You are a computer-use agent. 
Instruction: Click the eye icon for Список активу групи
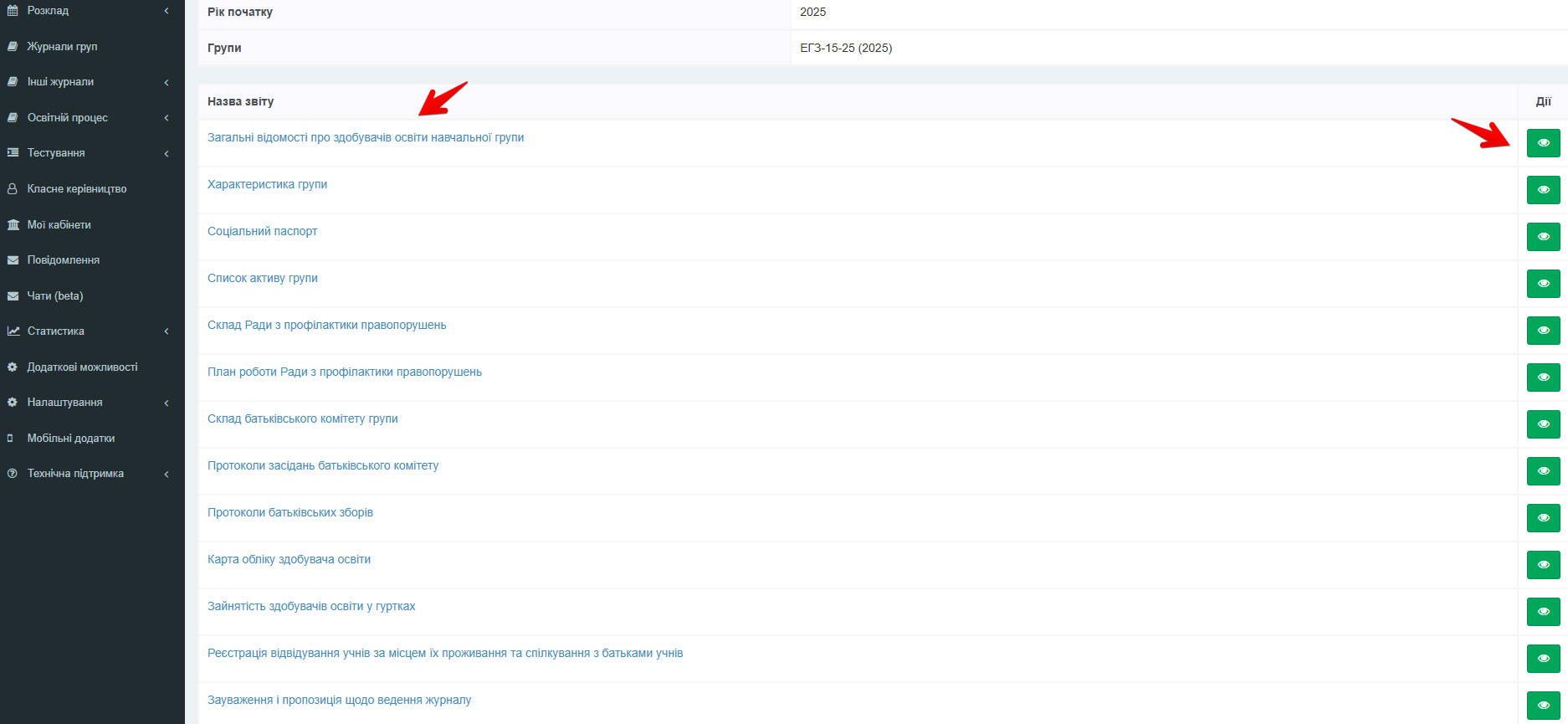[1543, 284]
